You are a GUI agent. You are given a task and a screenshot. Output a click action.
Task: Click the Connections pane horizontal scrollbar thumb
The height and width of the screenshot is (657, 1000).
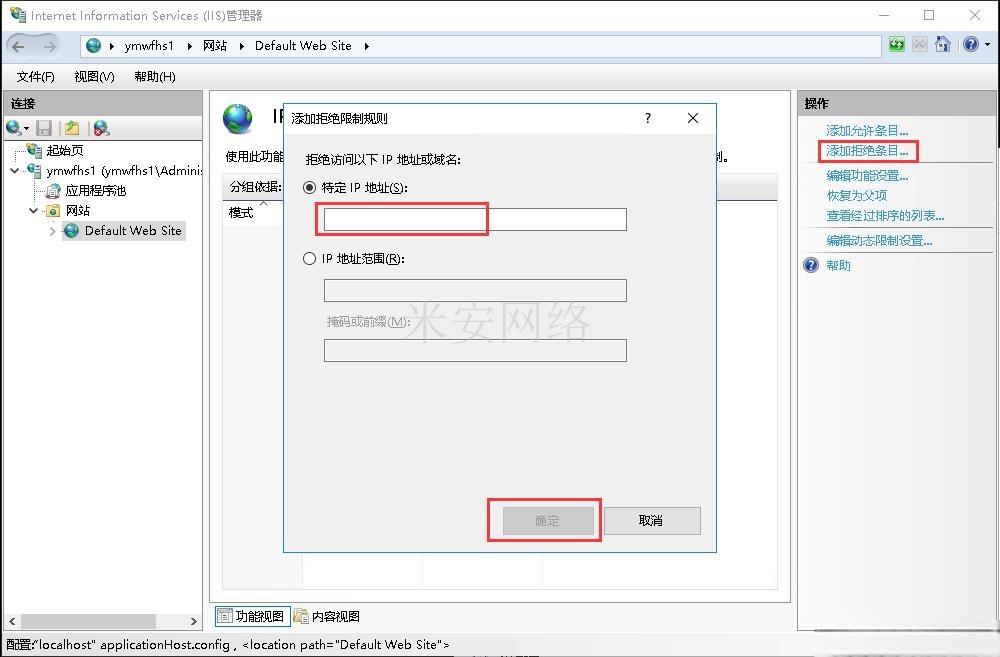(89, 621)
